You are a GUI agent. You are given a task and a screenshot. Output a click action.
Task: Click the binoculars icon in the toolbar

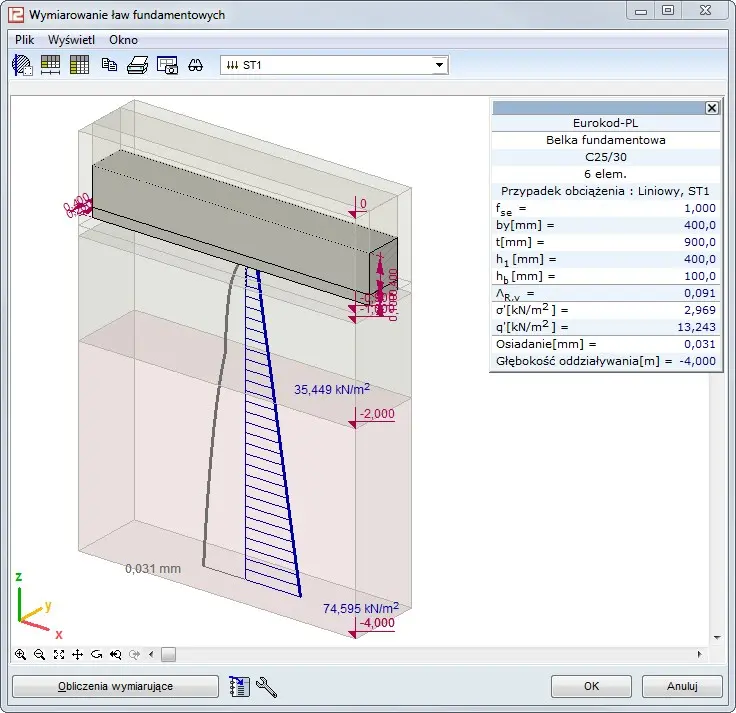[x=196, y=65]
